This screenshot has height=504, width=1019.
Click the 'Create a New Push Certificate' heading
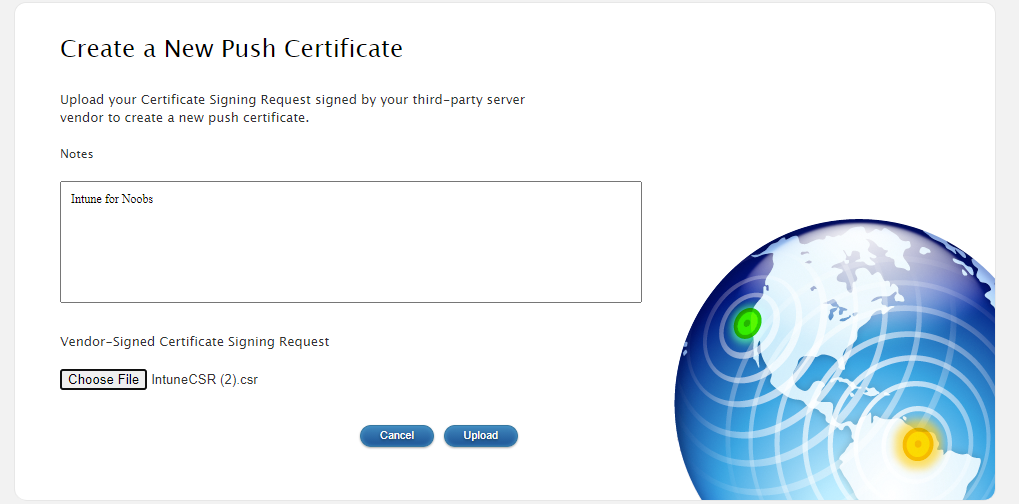coord(231,49)
